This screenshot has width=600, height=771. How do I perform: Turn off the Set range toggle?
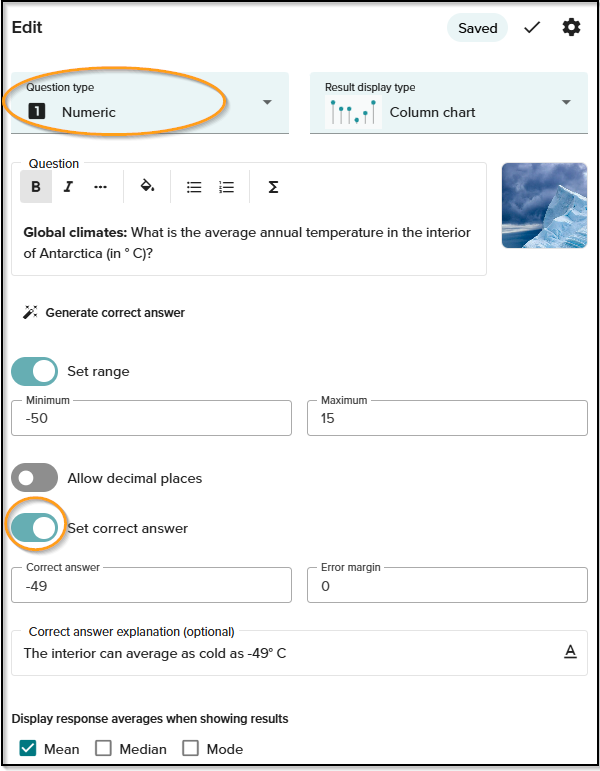coord(34,371)
